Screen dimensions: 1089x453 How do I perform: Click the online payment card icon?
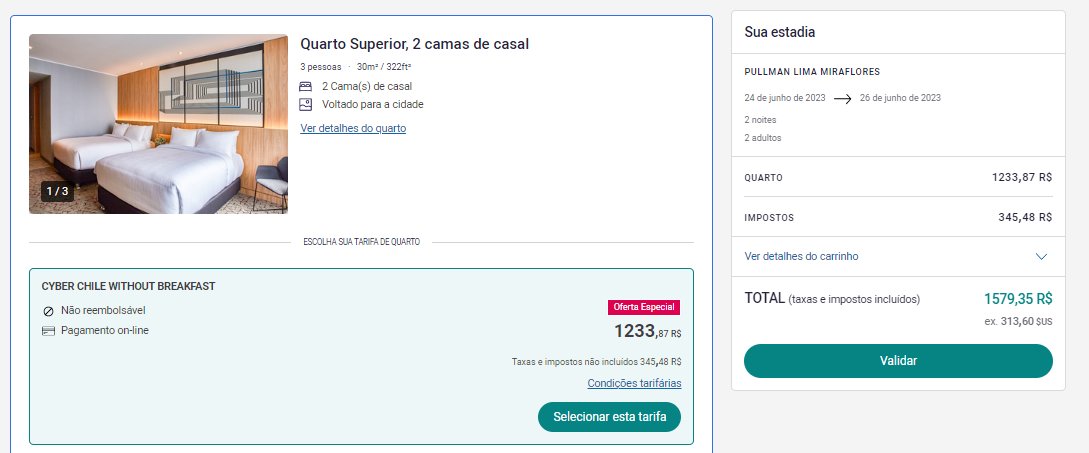click(x=48, y=331)
